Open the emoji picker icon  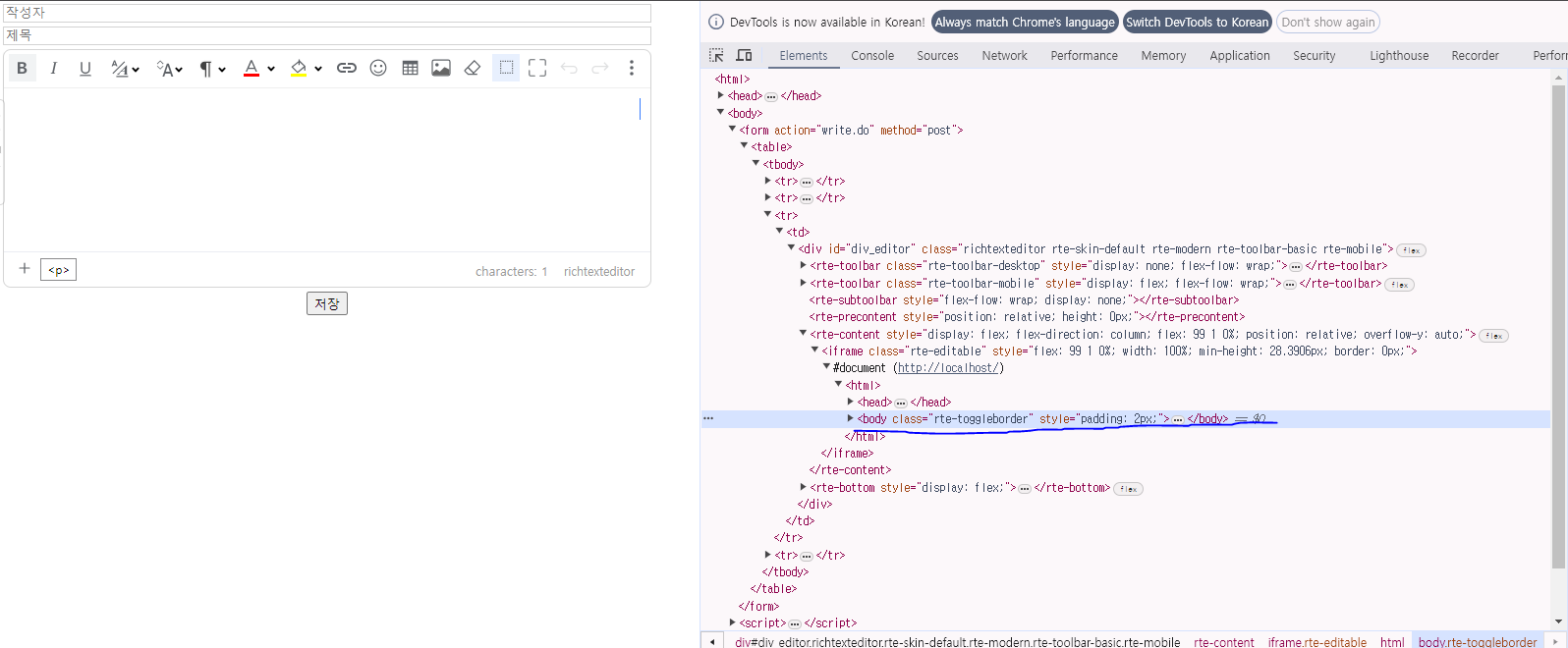[378, 69]
